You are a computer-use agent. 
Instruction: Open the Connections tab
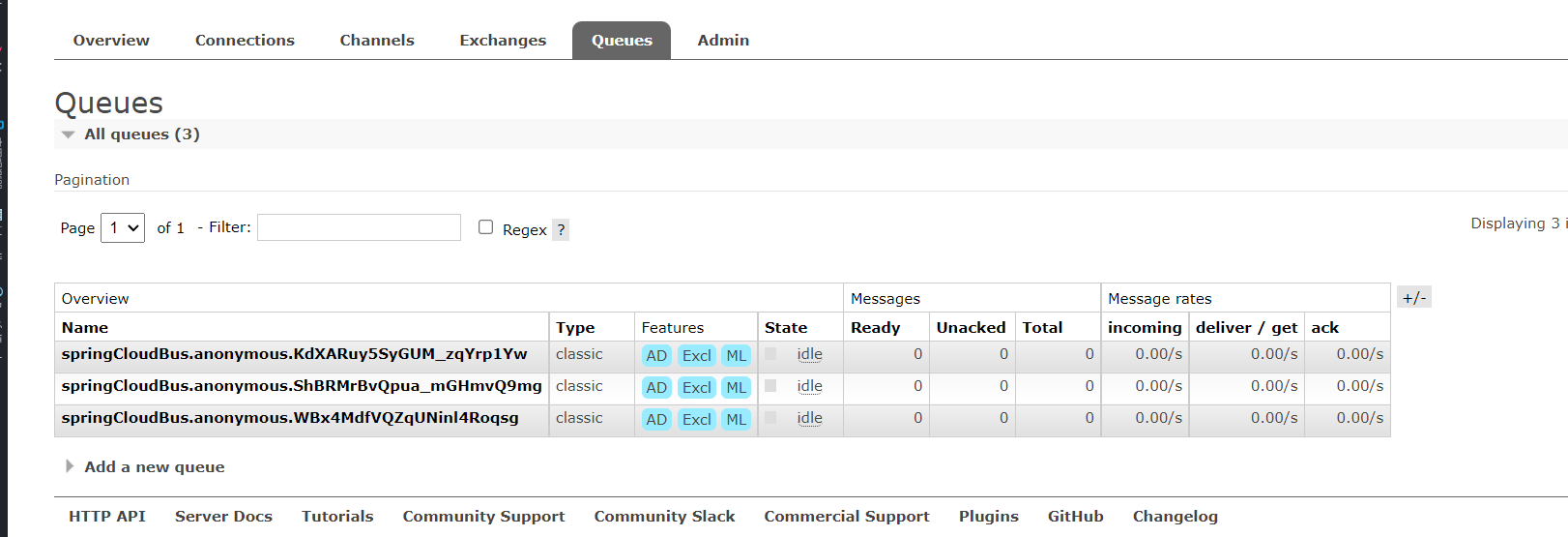245,41
